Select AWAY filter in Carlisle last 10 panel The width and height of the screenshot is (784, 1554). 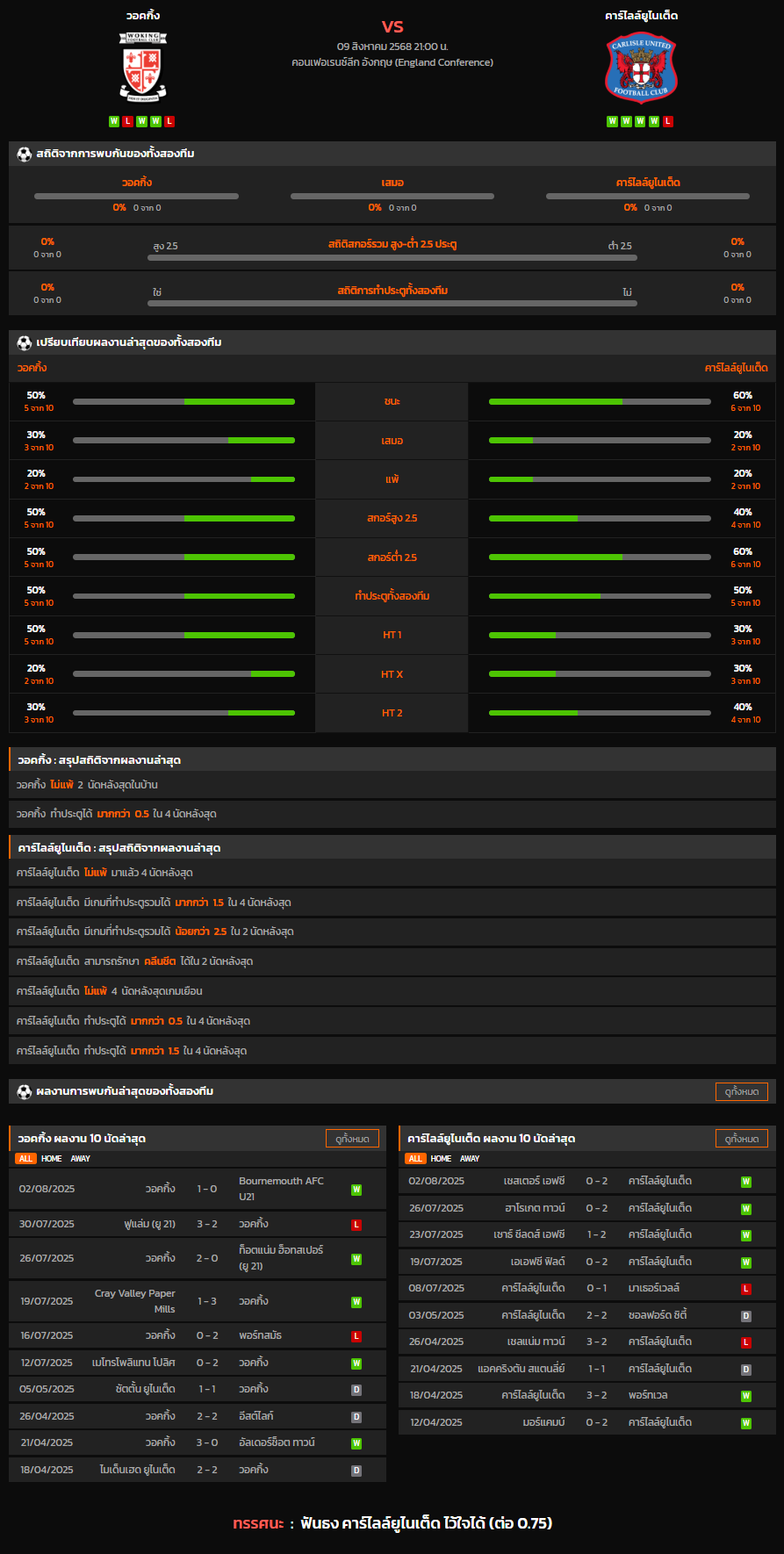471,1159
